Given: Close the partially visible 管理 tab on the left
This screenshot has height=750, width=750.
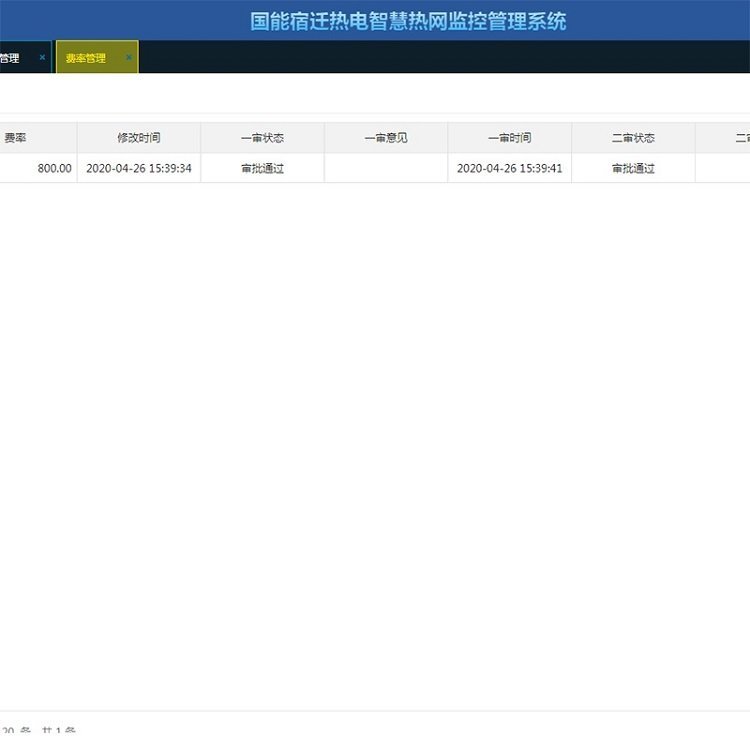Looking at the screenshot, I should [42, 58].
